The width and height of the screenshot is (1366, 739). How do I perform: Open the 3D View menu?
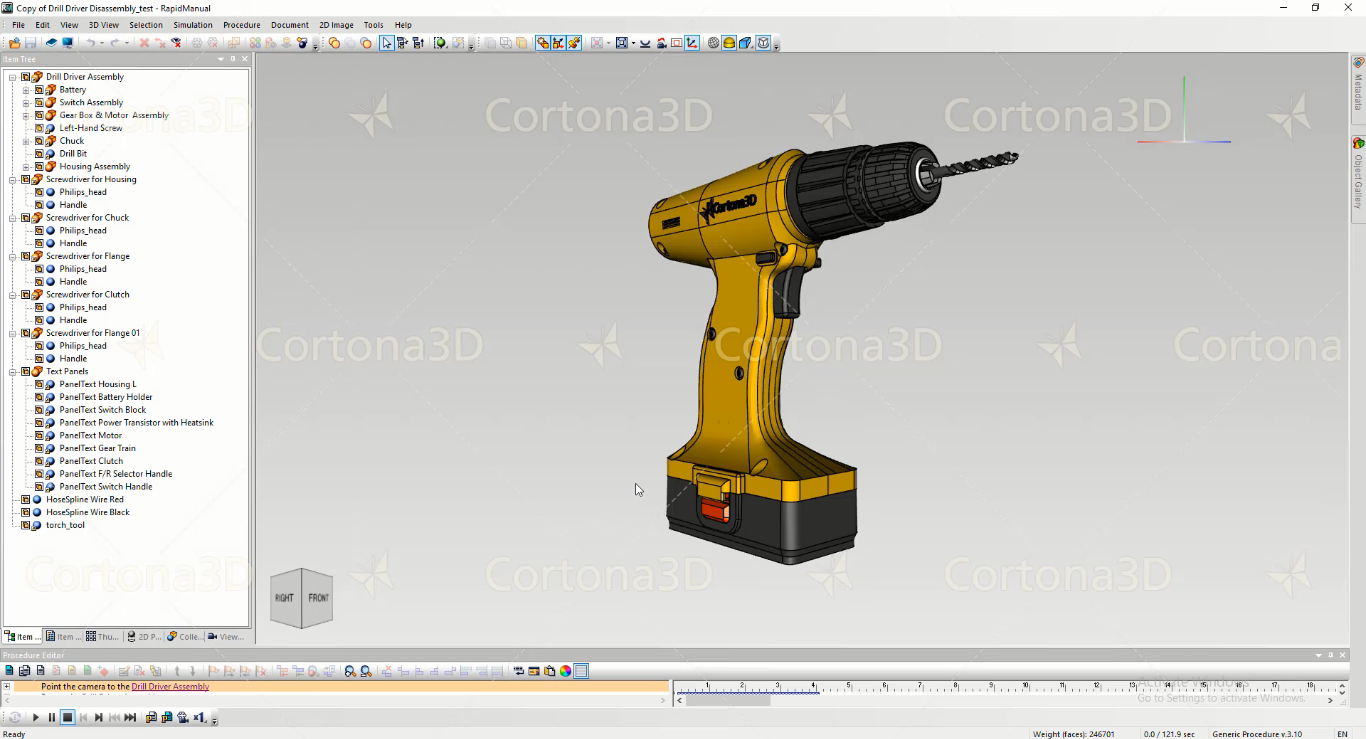pyautogui.click(x=103, y=25)
